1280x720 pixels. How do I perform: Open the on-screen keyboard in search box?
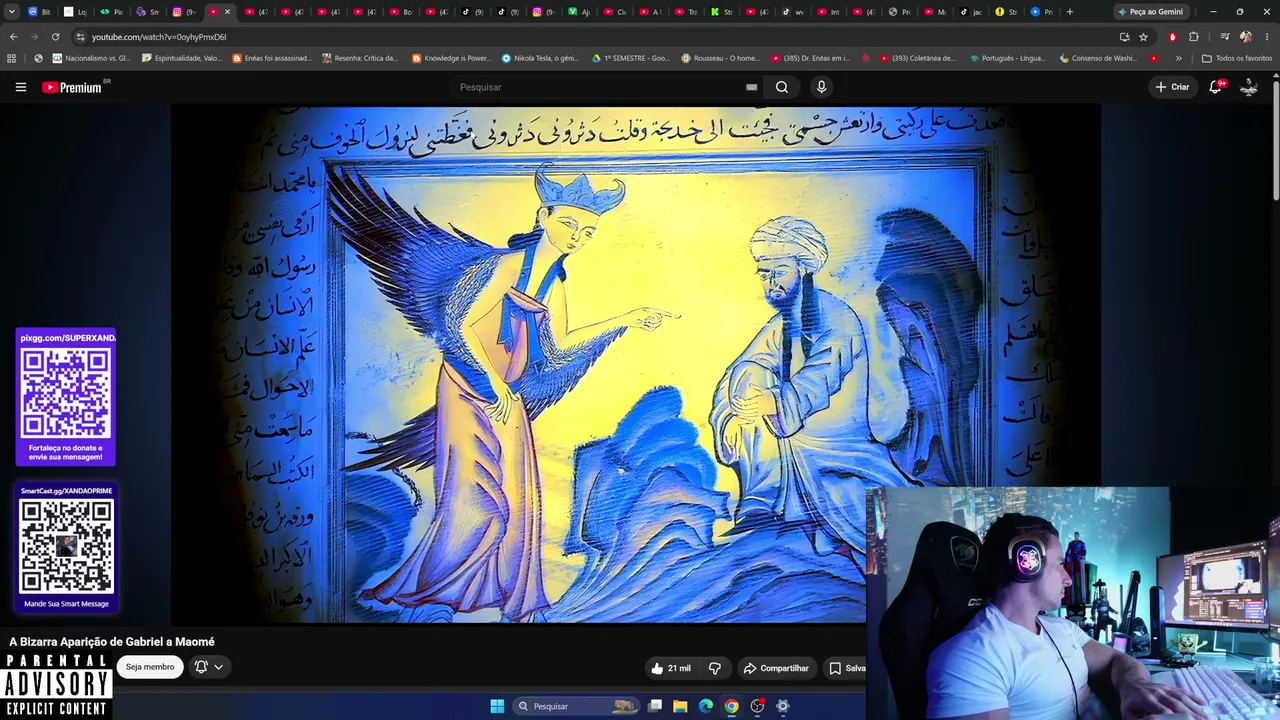[x=751, y=87]
